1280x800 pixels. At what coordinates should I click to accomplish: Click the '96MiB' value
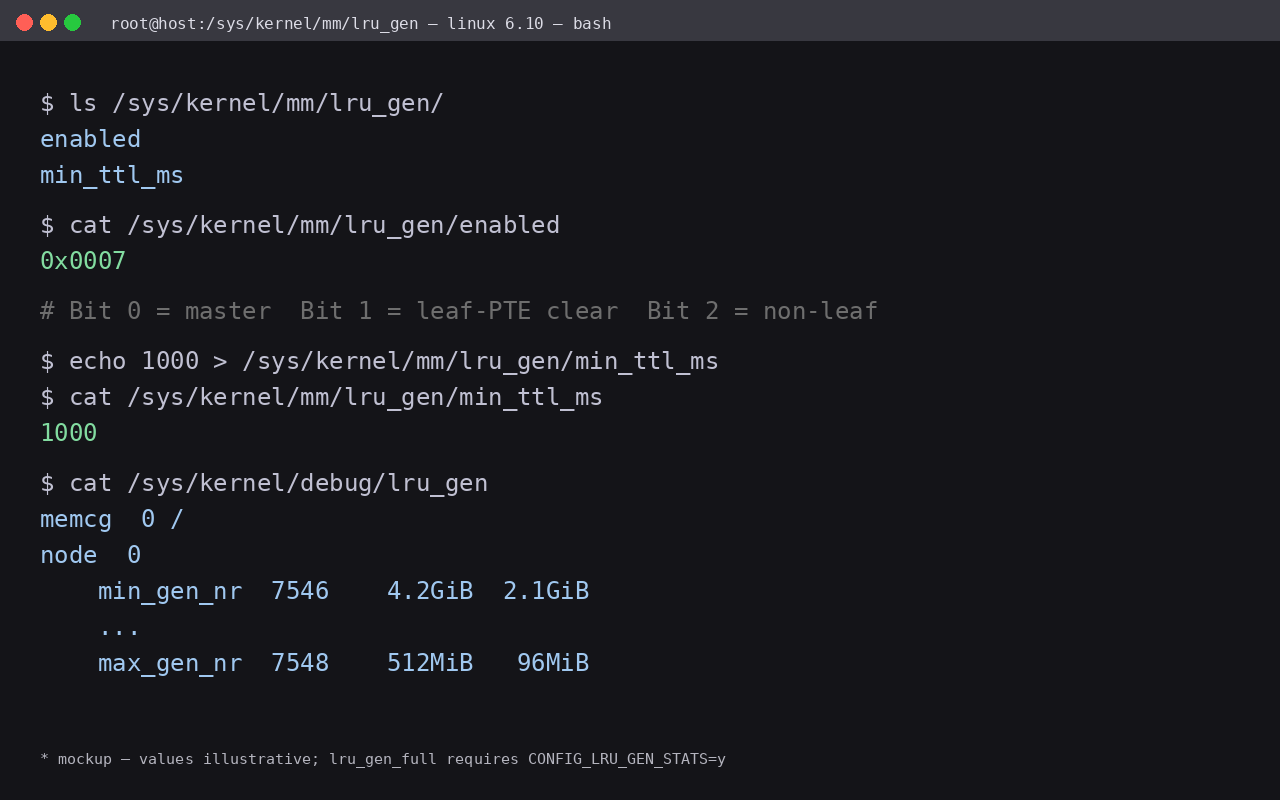coord(553,663)
